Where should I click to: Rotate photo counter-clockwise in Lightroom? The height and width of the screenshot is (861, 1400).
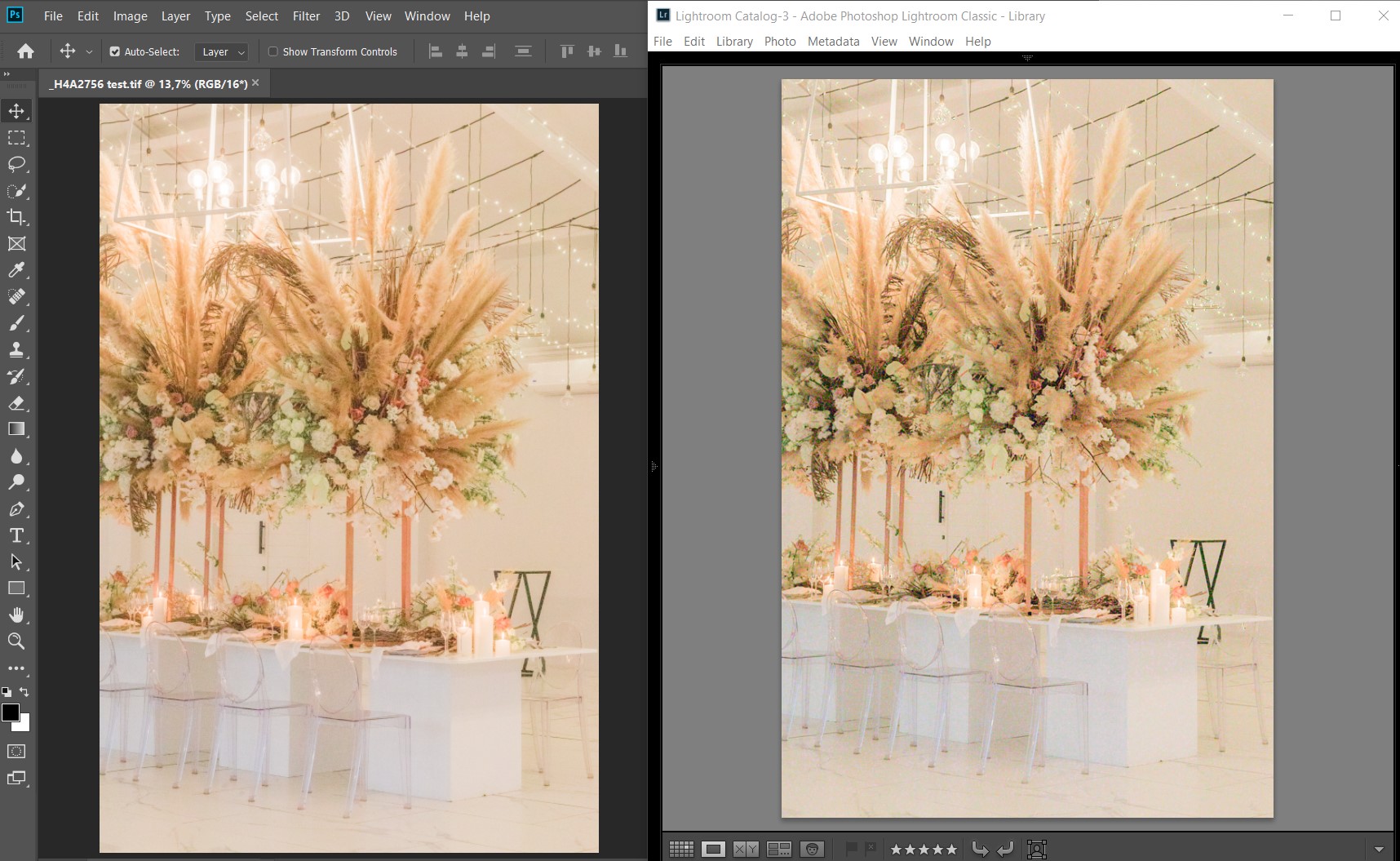981,850
